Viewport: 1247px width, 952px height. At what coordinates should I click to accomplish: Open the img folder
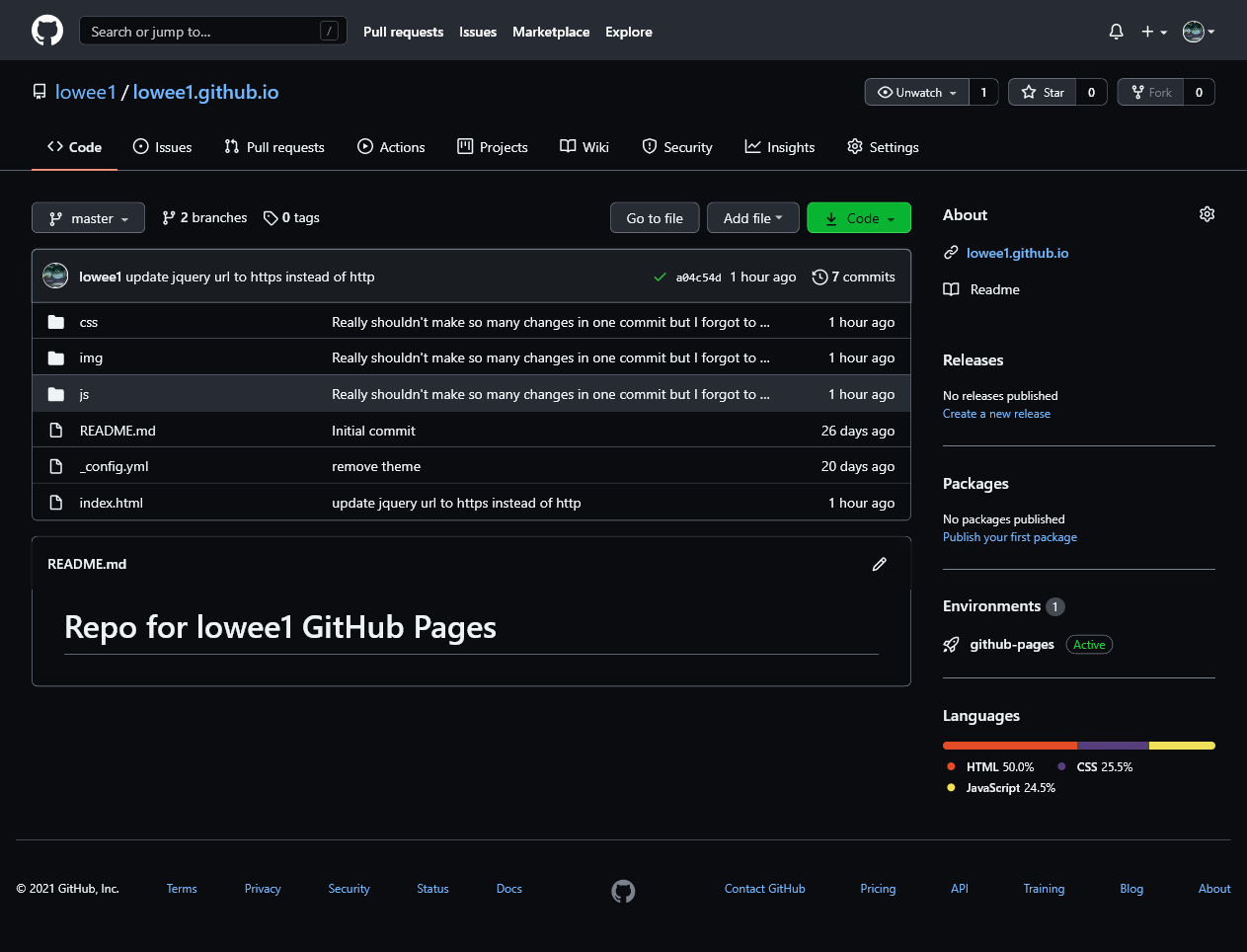(91, 357)
